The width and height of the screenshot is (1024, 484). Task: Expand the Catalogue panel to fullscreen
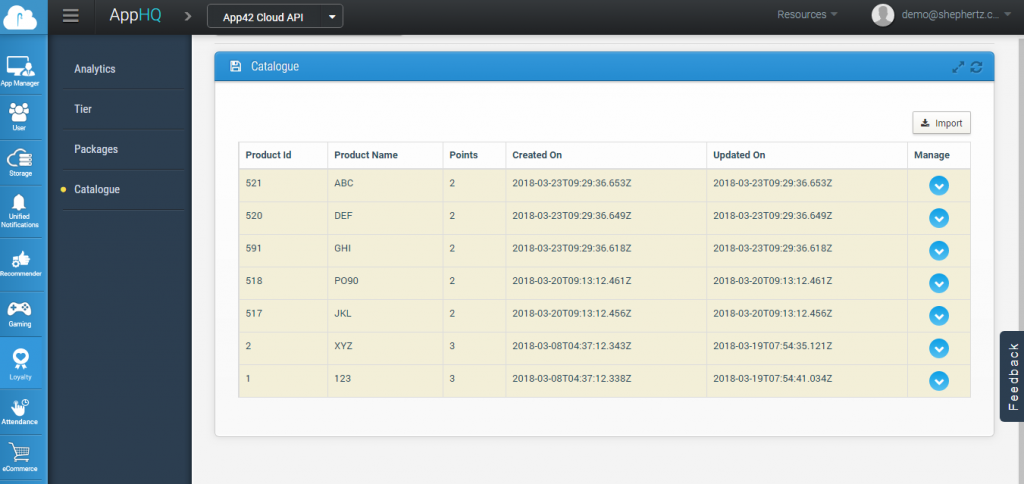[x=958, y=67]
